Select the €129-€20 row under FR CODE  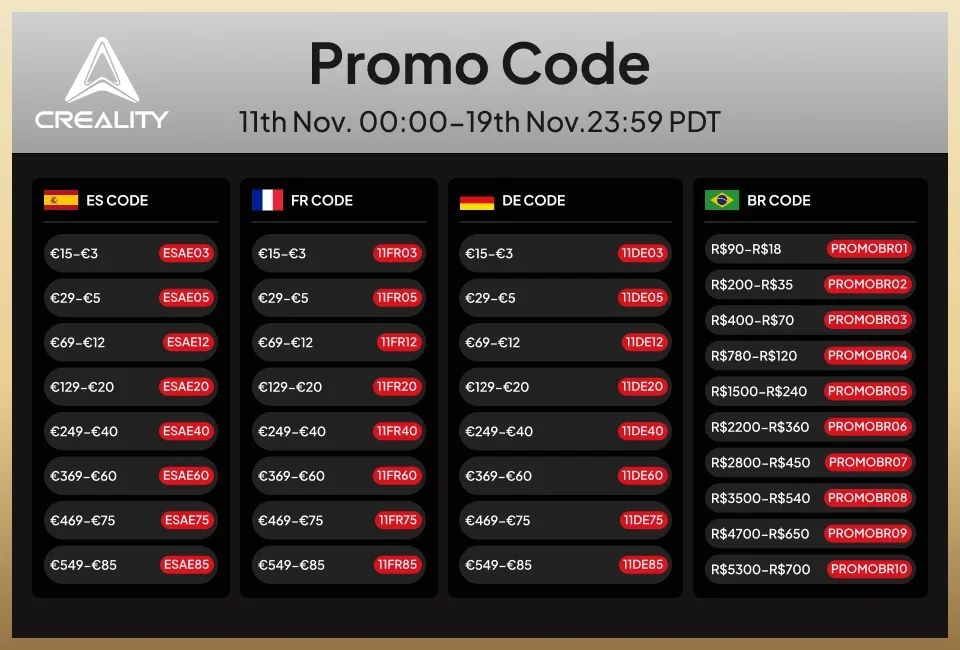coord(339,387)
